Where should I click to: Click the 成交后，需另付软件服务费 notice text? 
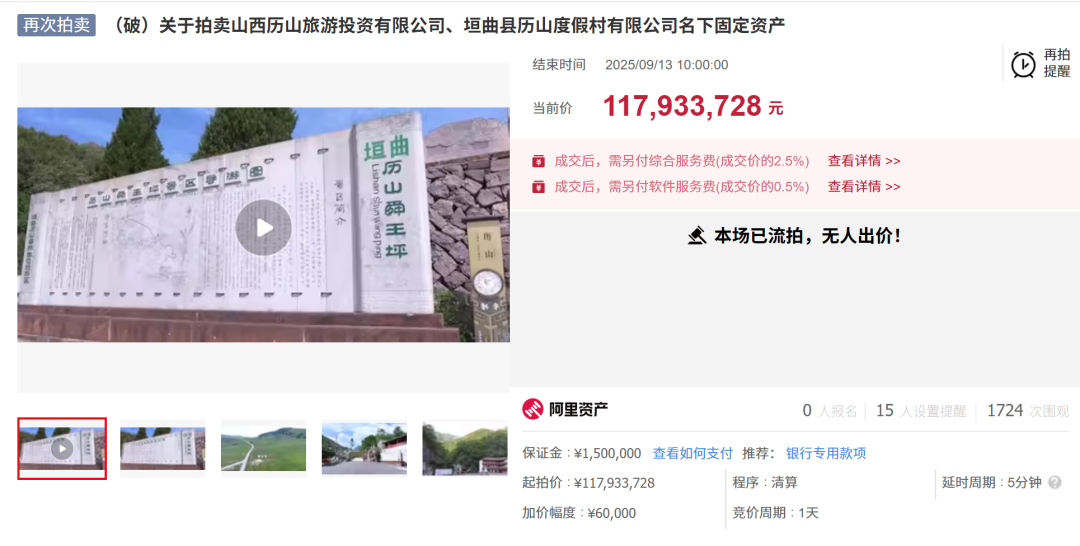click(x=682, y=187)
